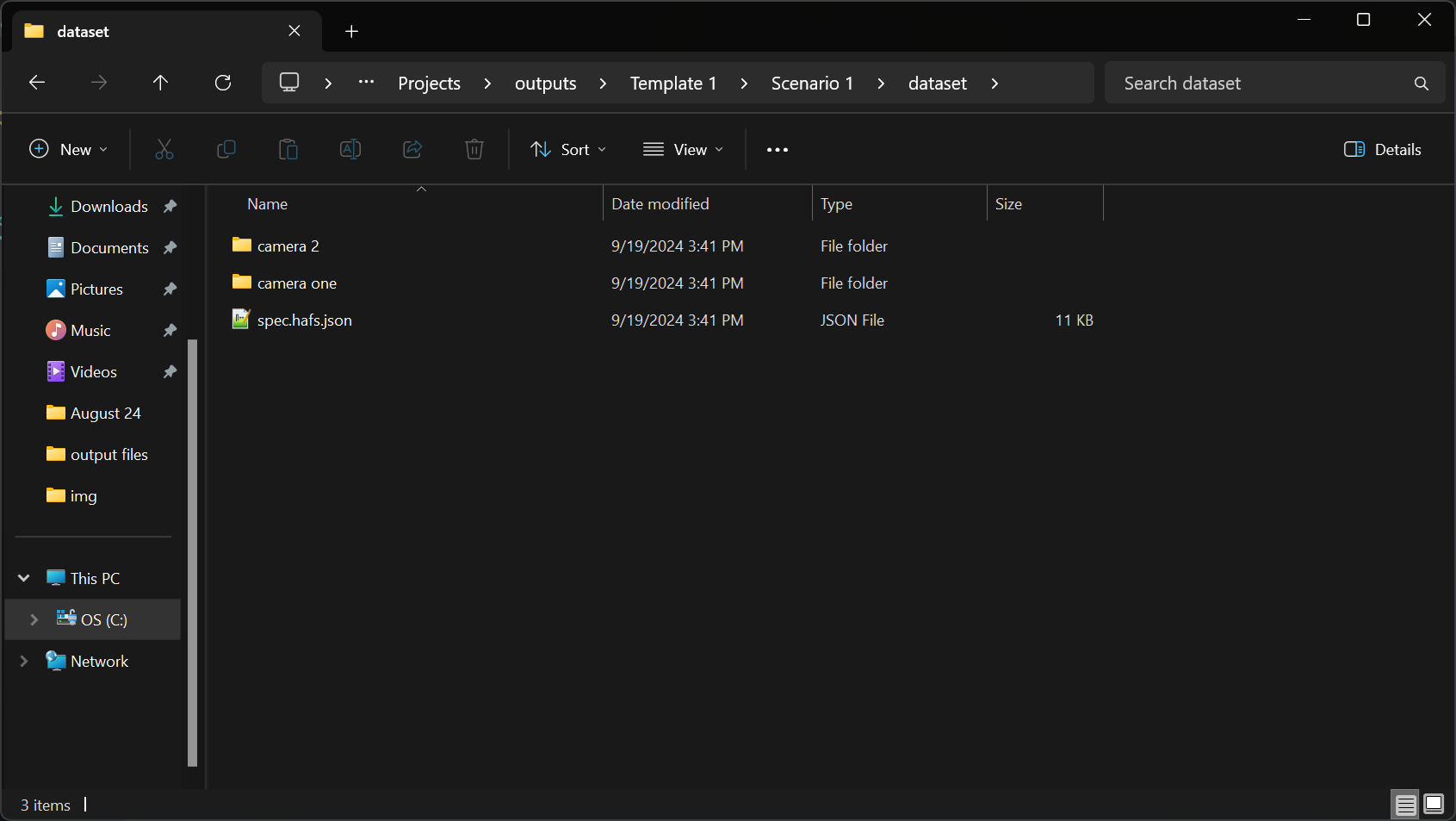Open Music in the sidebar
The width and height of the screenshot is (1456, 821).
click(90, 330)
